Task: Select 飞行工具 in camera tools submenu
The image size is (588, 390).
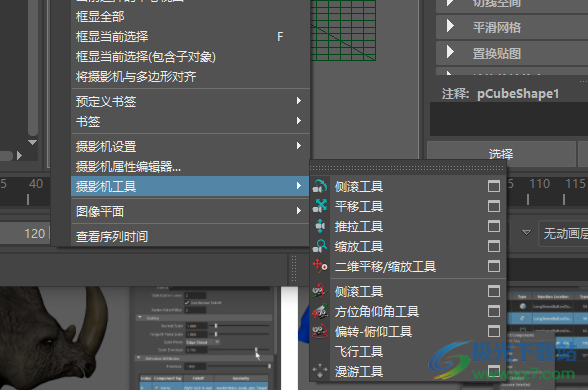Action: coord(408,351)
